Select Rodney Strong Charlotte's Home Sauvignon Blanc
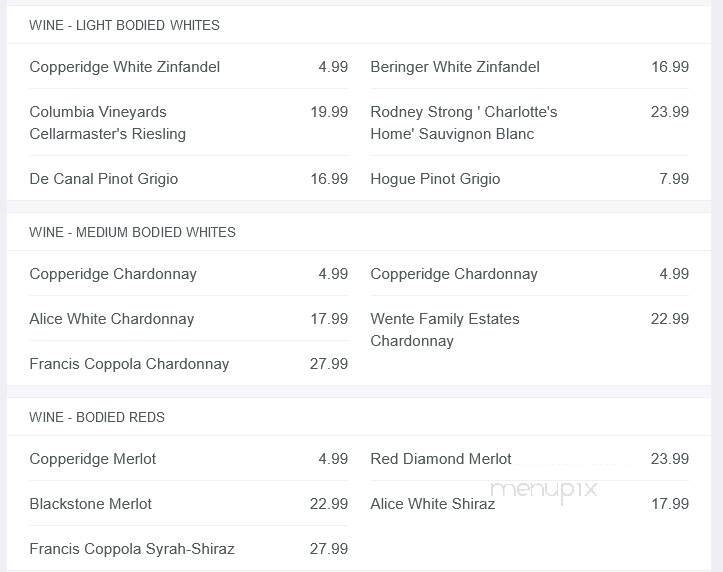The width and height of the screenshot is (723, 572). [463, 123]
